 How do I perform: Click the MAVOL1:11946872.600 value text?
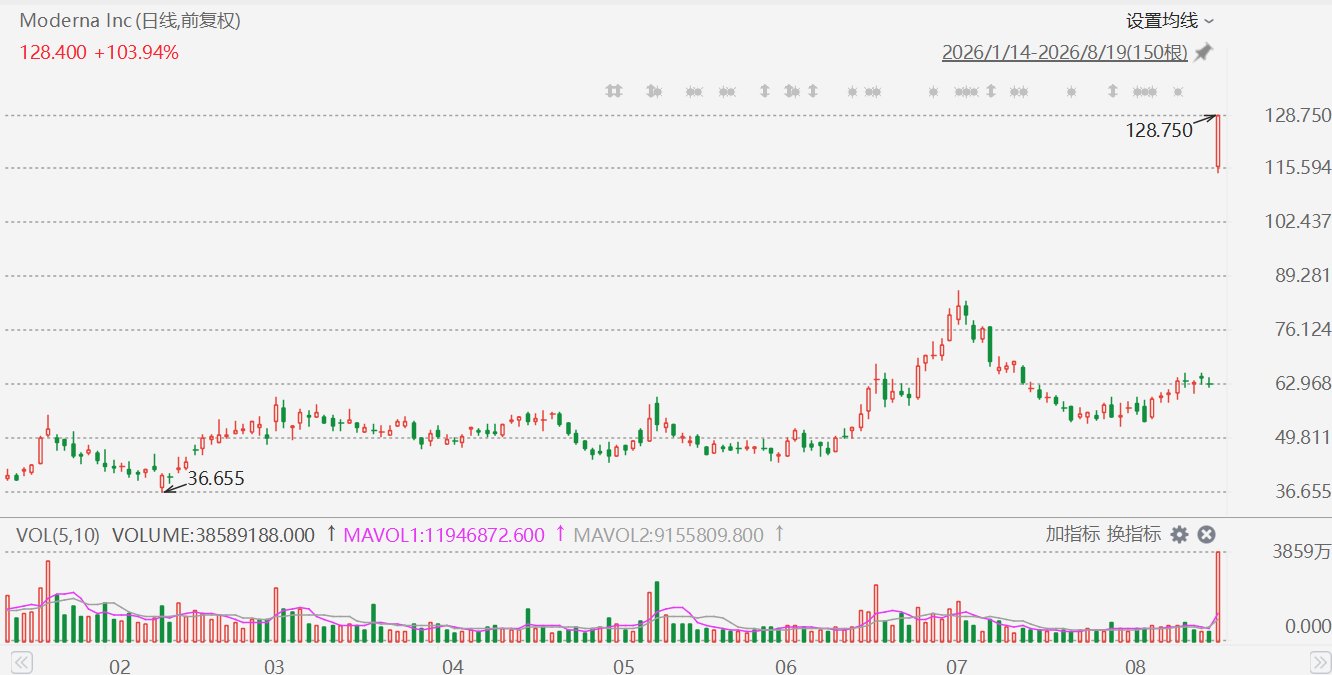[x=444, y=535]
